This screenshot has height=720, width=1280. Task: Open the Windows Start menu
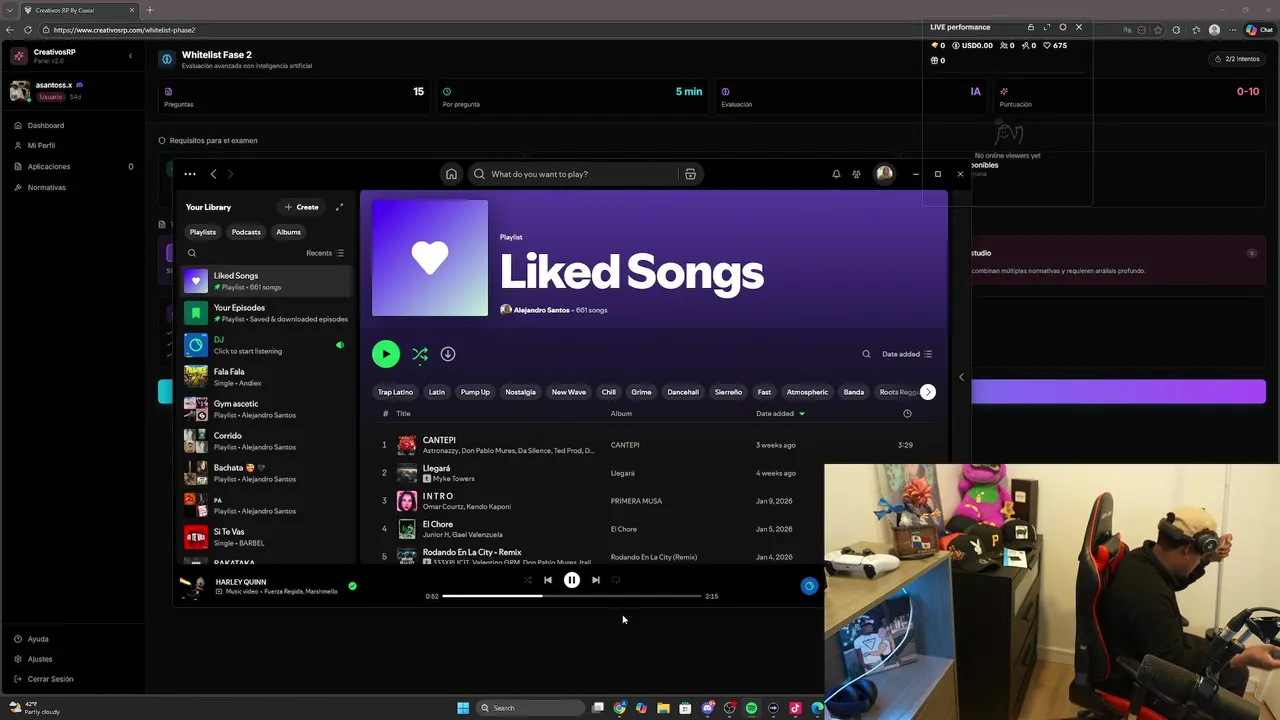(x=463, y=708)
